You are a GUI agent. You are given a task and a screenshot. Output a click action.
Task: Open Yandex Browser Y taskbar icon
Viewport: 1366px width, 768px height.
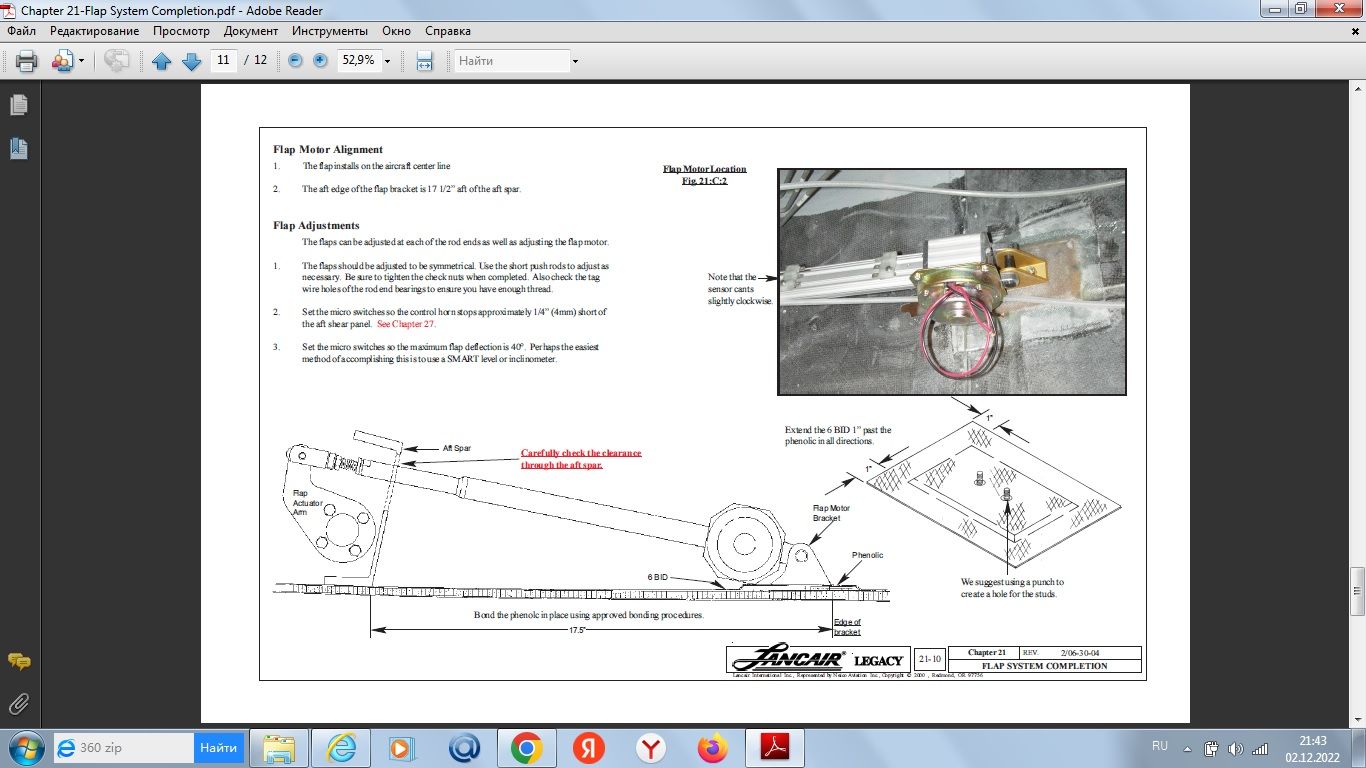[x=651, y=748]
